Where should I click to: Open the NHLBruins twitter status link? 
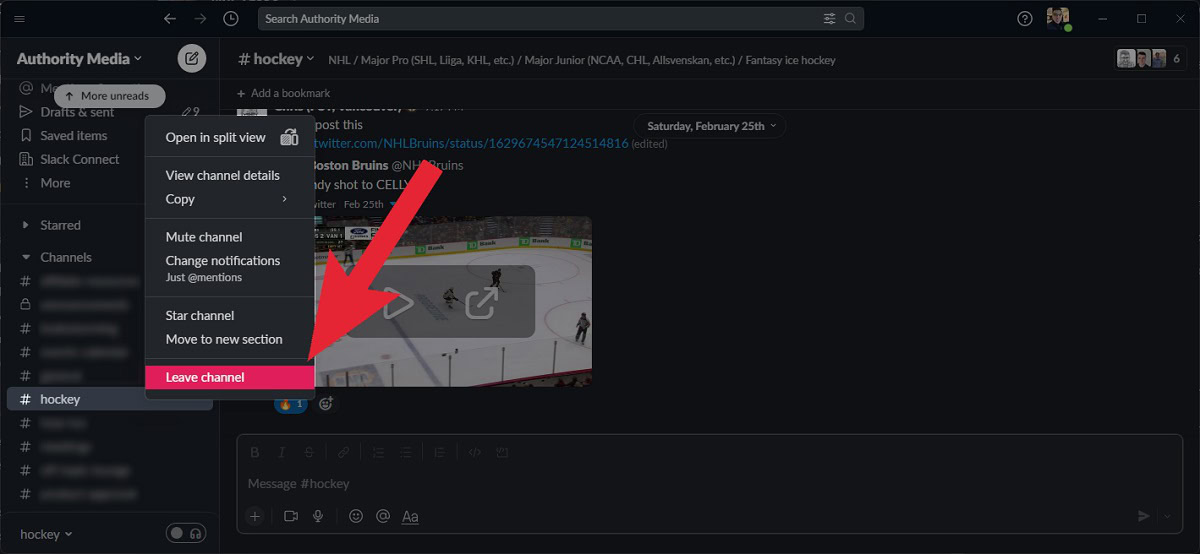471,143
